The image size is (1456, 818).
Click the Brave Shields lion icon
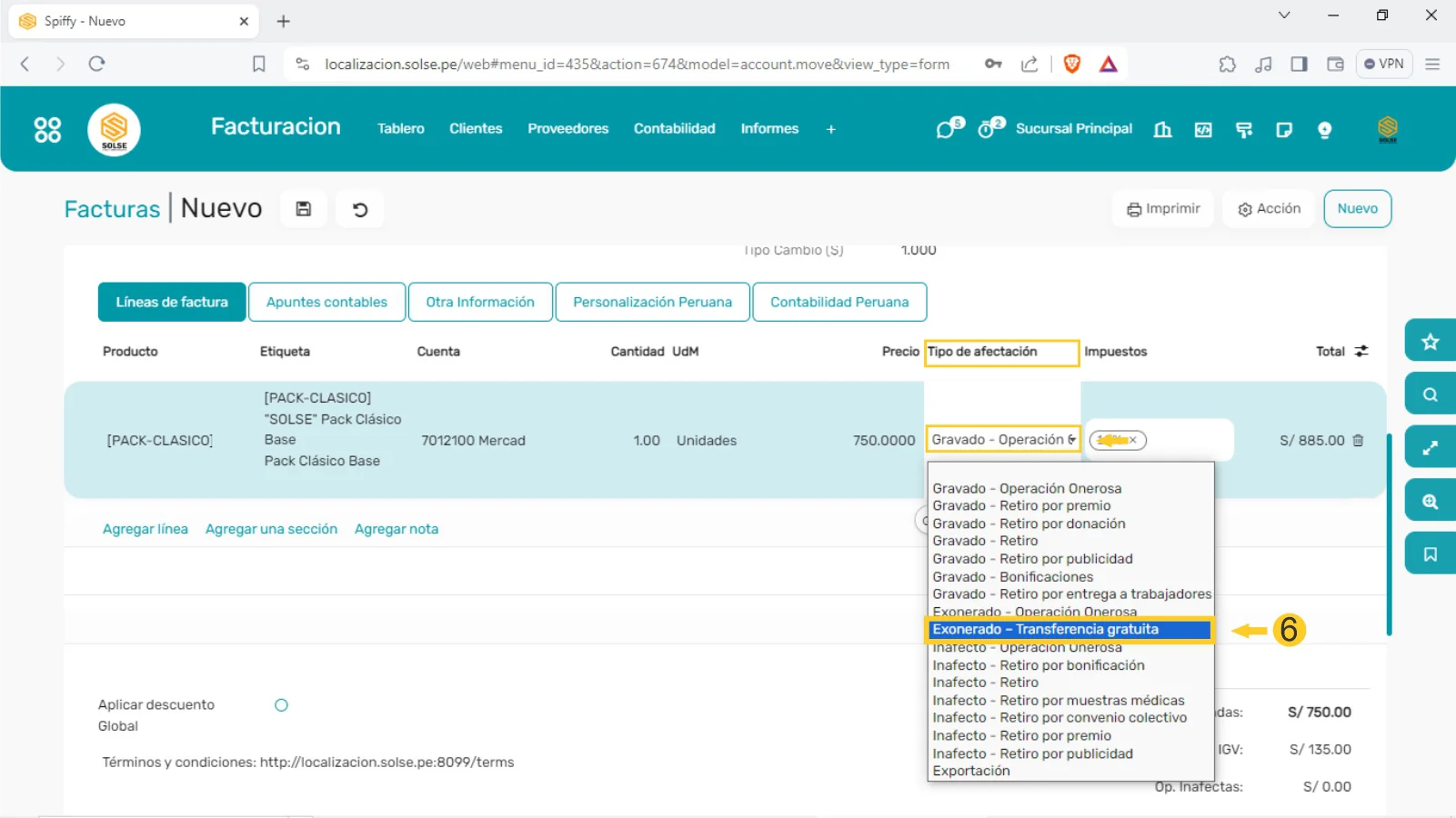point(1071,64)
